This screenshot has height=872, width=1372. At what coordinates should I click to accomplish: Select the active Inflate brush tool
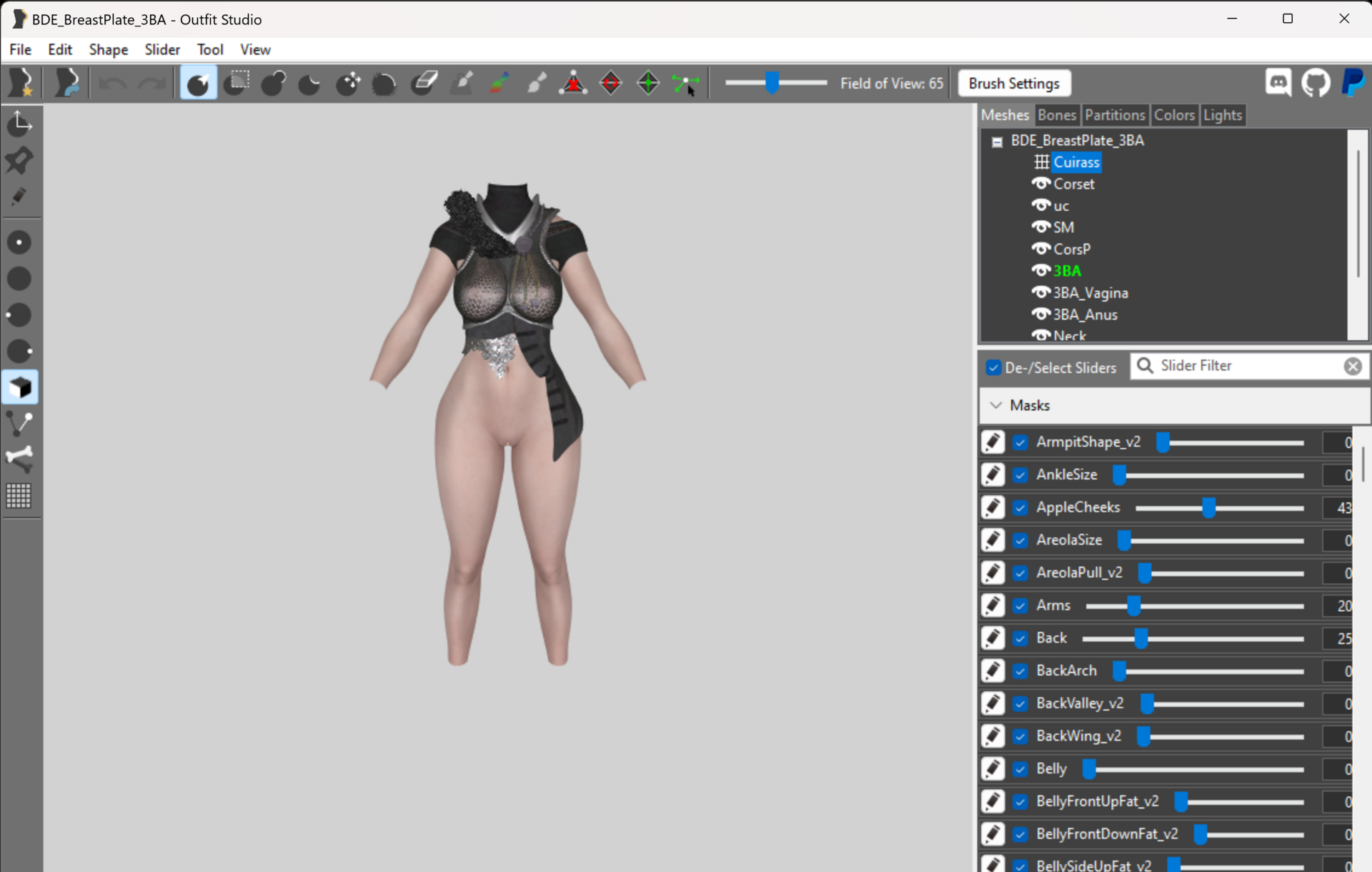click(x=198, y=83)
